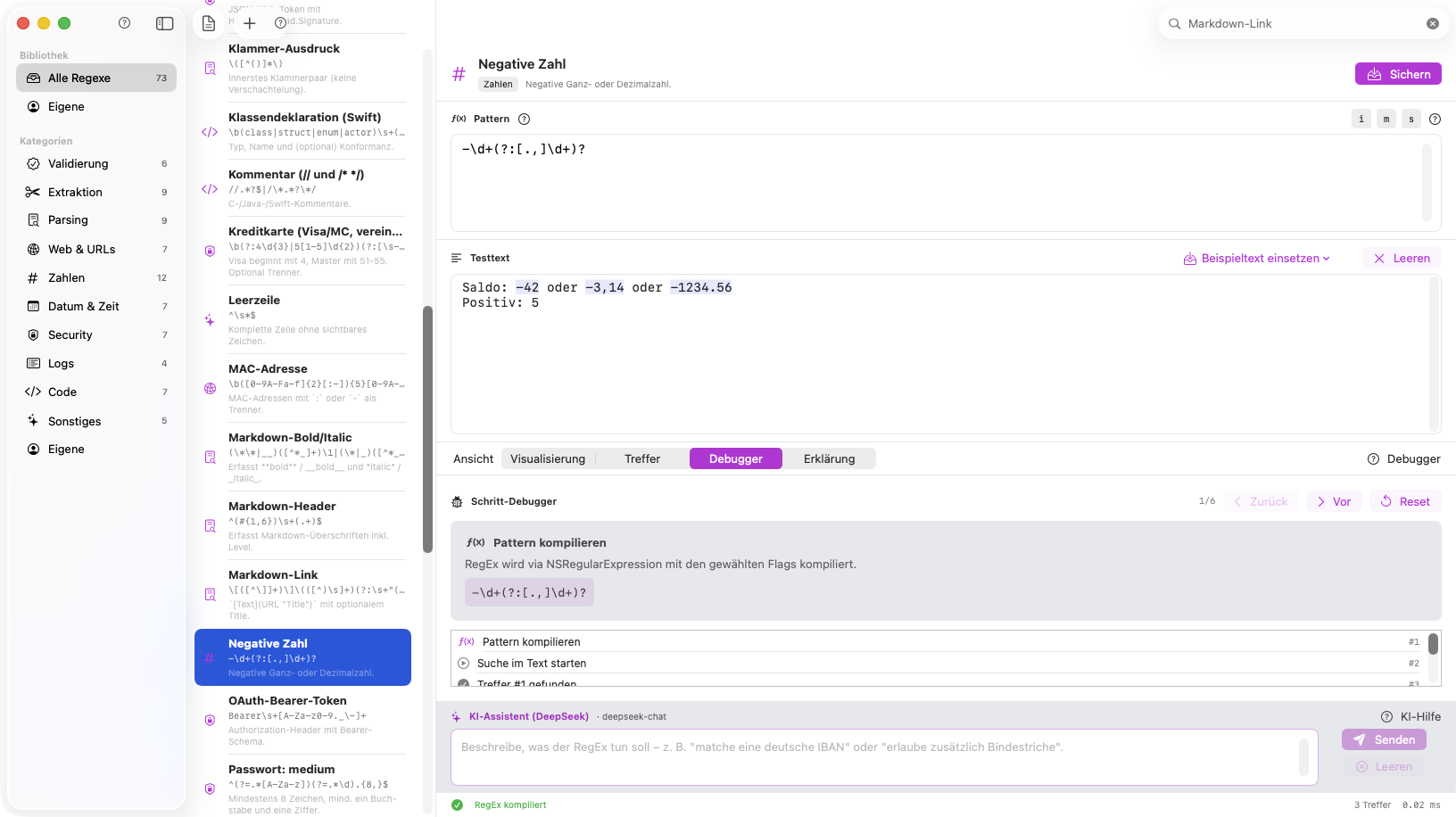1456x817 pixels.
Task: Select Markdown-Header entry
Action: [x=302, y=526]
